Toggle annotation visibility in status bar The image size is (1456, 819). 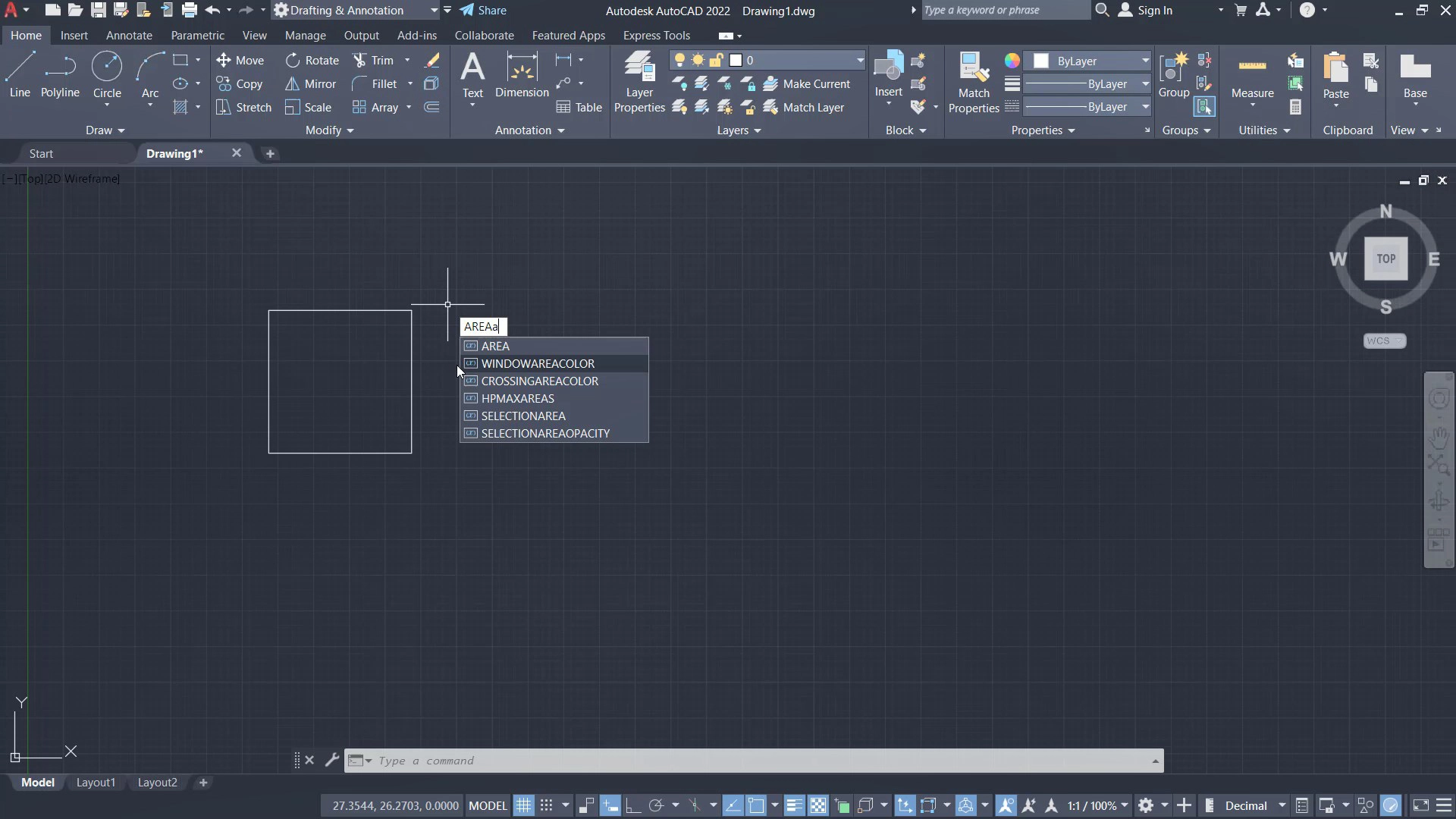click(x=1006, y=805)
